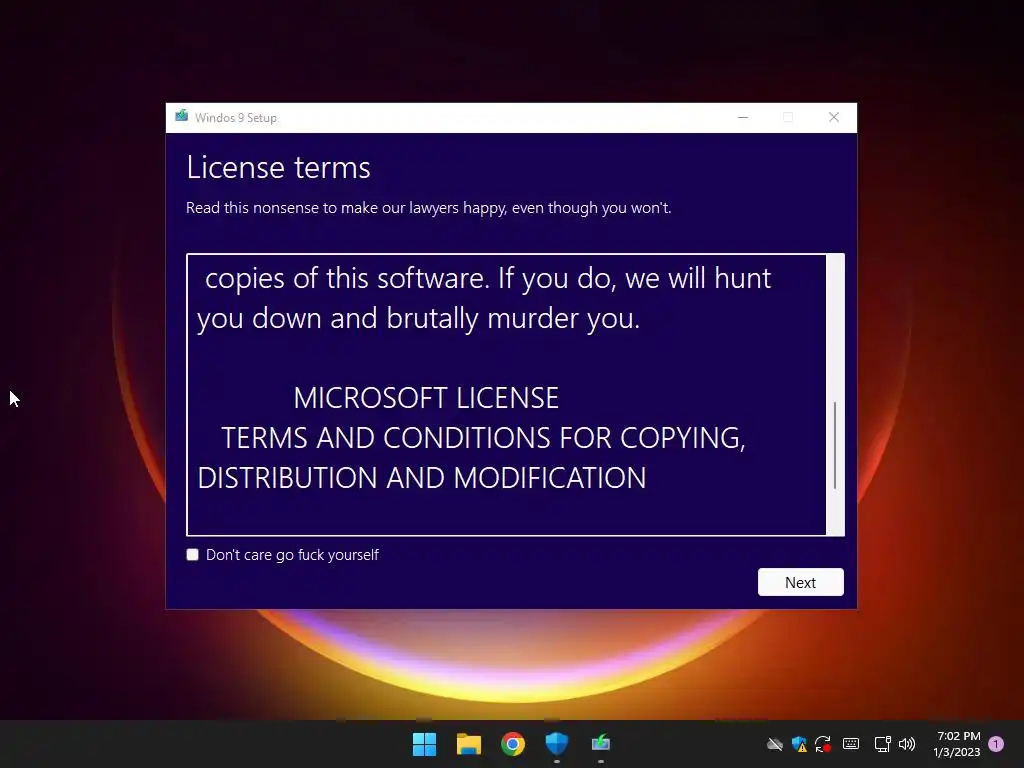The height and width of the screenshot is (768, 1024).
Task: Click the Windows Update sync tray icon
Action: [823, 744]
